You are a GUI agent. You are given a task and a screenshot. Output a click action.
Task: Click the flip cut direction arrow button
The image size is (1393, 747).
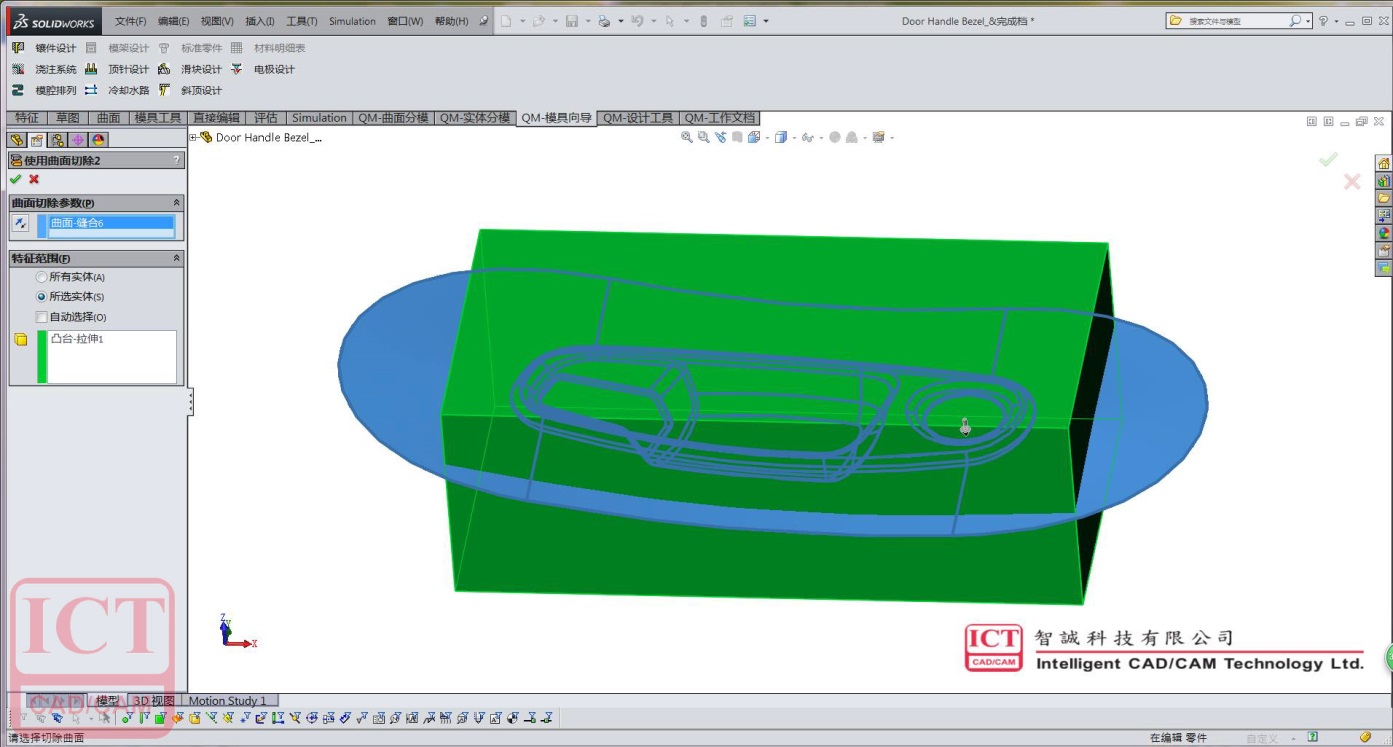(21, 224)
